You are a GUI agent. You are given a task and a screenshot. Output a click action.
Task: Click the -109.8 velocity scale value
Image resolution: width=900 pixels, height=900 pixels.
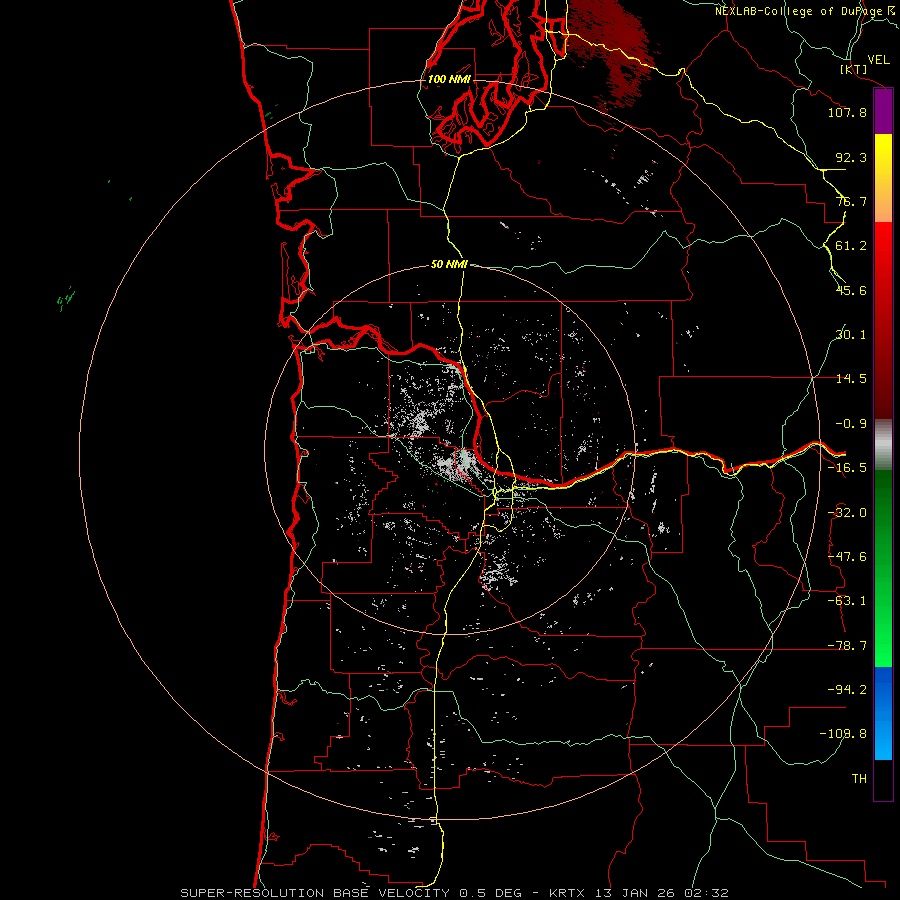pos(843,734)
